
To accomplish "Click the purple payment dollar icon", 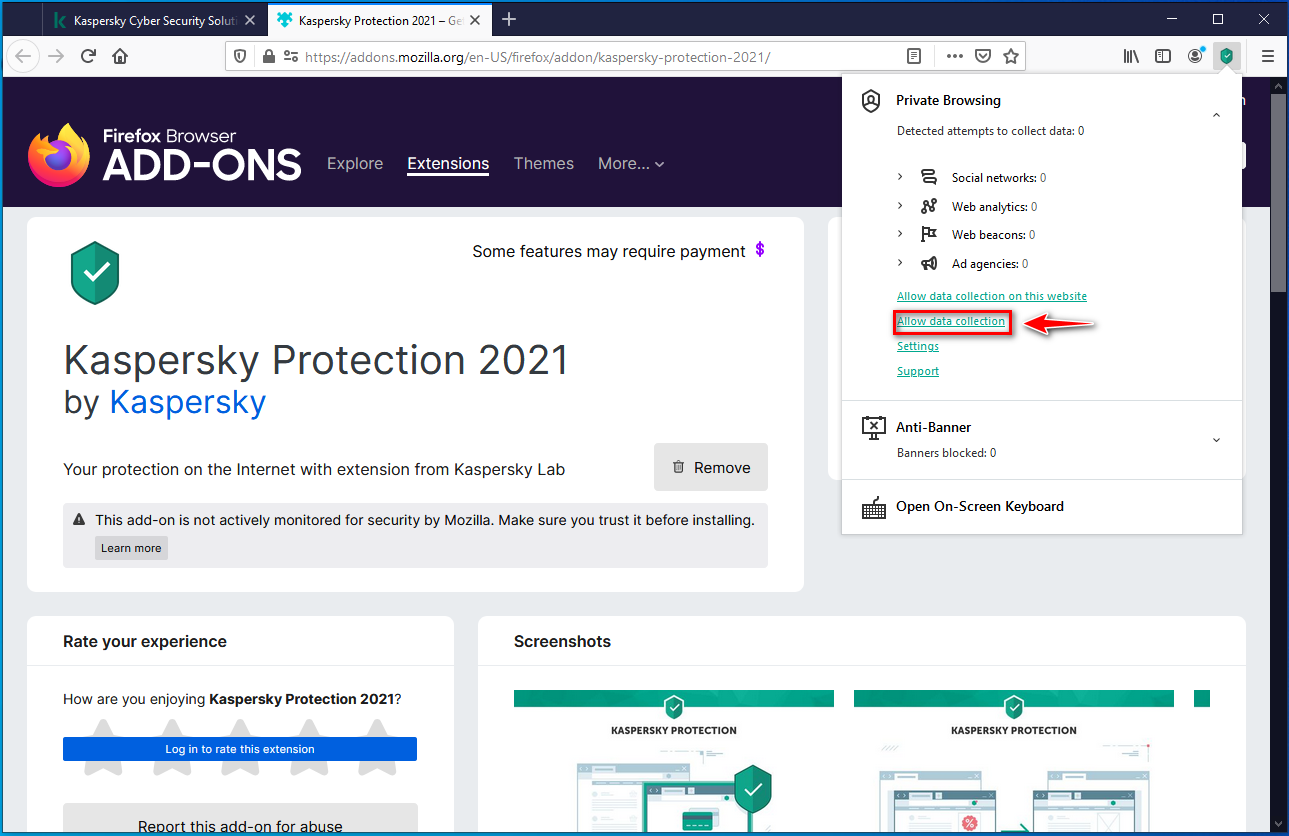I will tap(760, 250).
